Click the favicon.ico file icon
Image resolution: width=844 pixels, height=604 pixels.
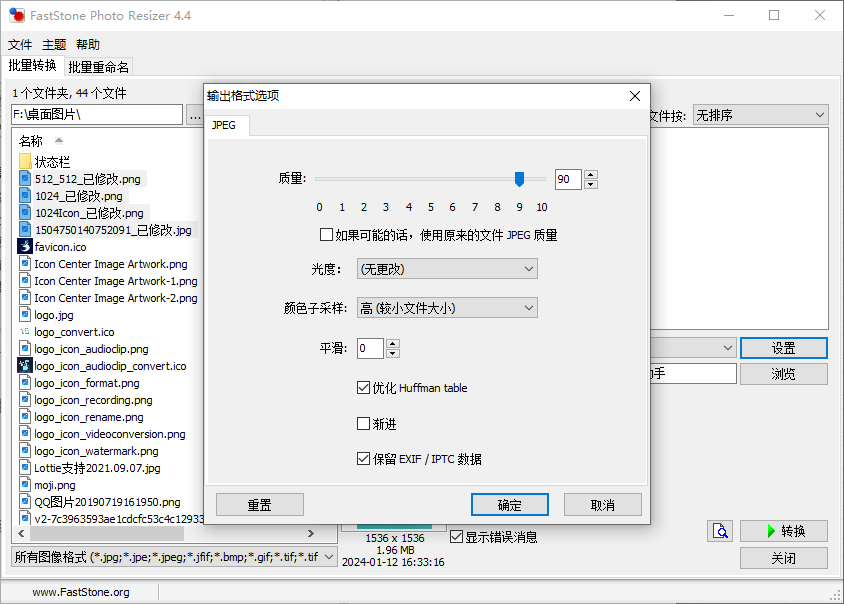(25, 246)
